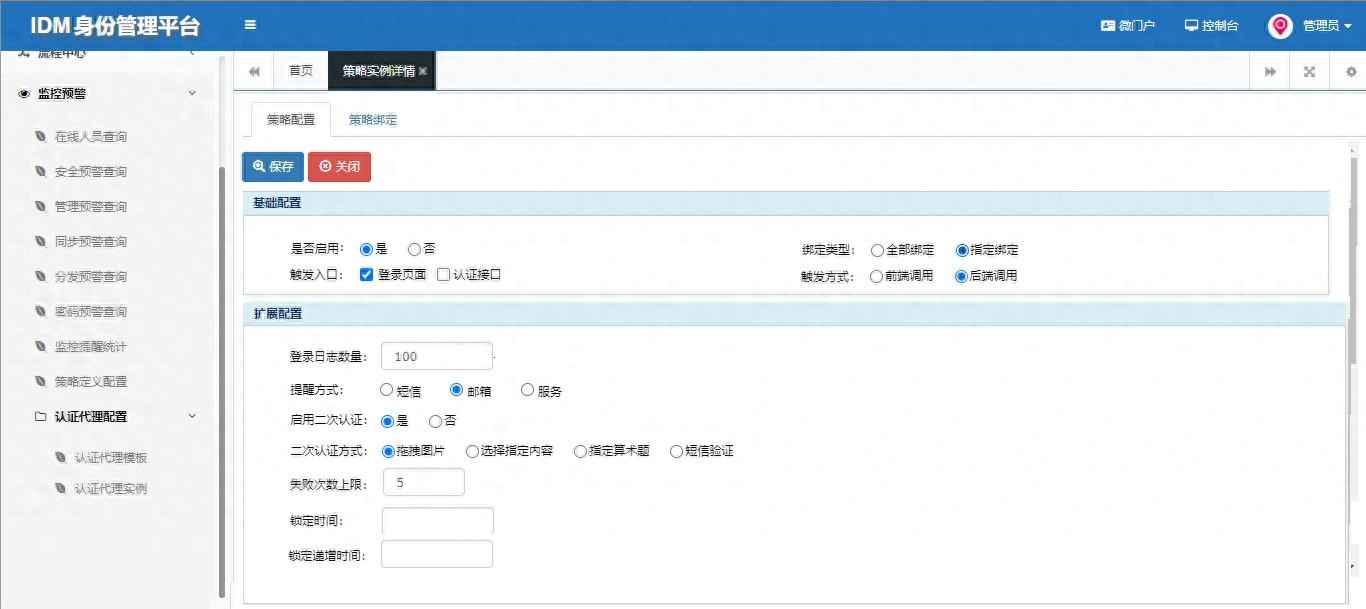The height and width of the screenshot is (609, 1366).
Task: Toggle the hamburger menu icon in header
Action: click(250, 25)
